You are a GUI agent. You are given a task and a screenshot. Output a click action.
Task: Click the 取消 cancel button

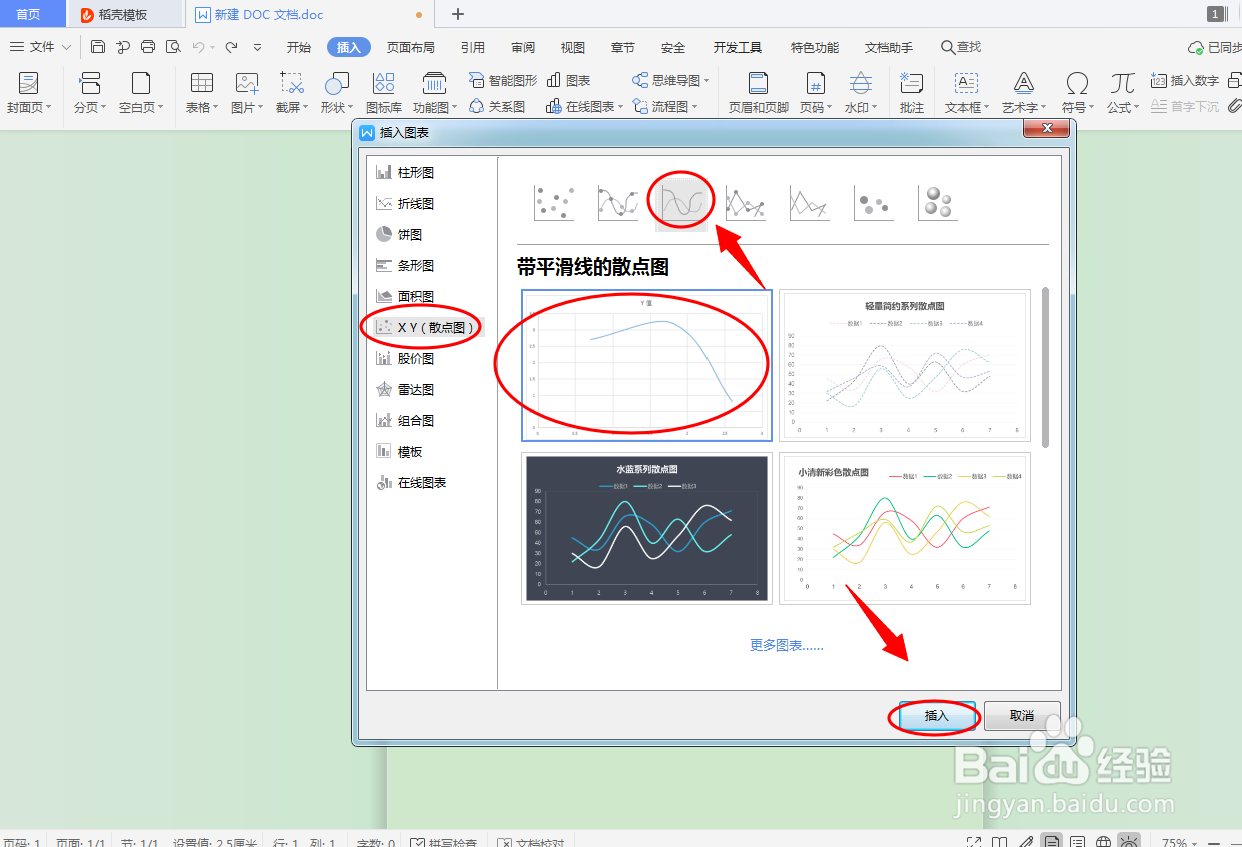[1022, 716]
